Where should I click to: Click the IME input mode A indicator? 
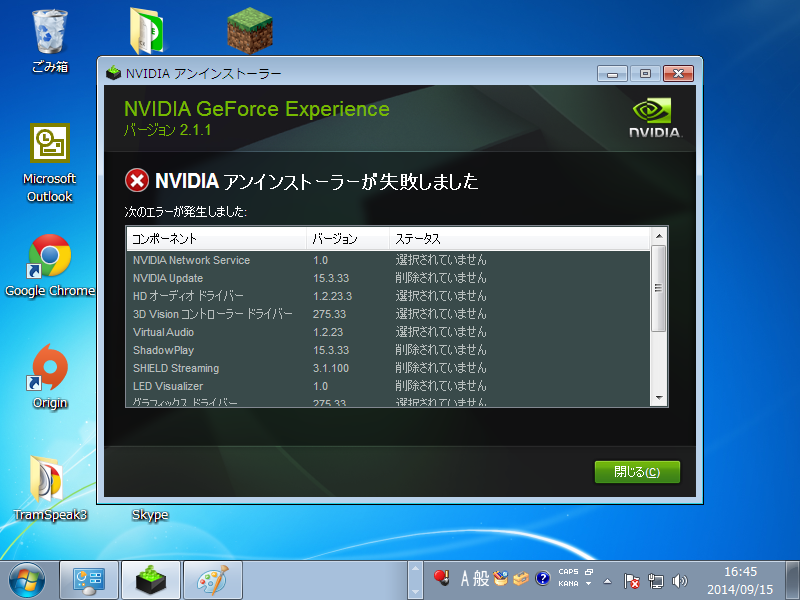coord(464,579)
